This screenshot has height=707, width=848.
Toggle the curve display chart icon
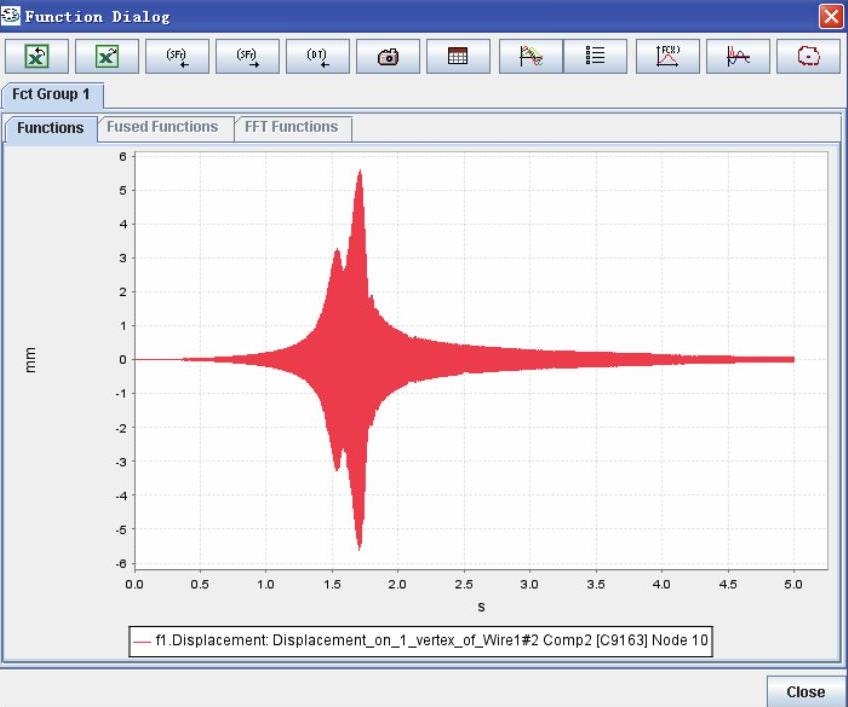pos(530,57)
